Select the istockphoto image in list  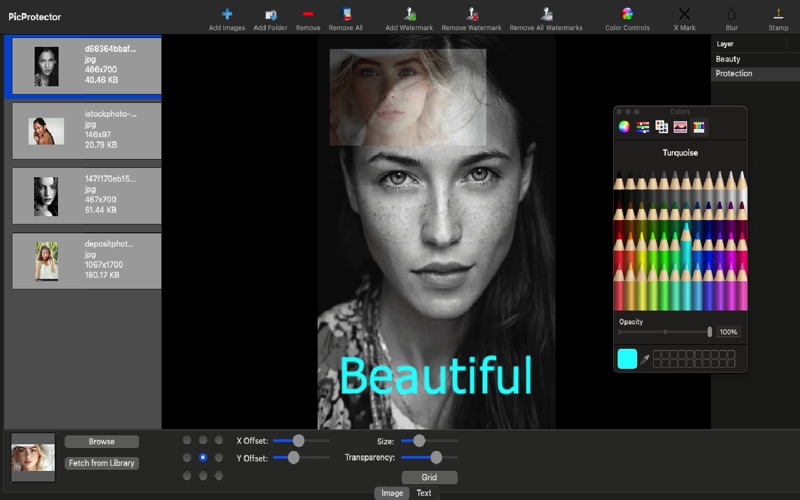(x=87, y=131)
